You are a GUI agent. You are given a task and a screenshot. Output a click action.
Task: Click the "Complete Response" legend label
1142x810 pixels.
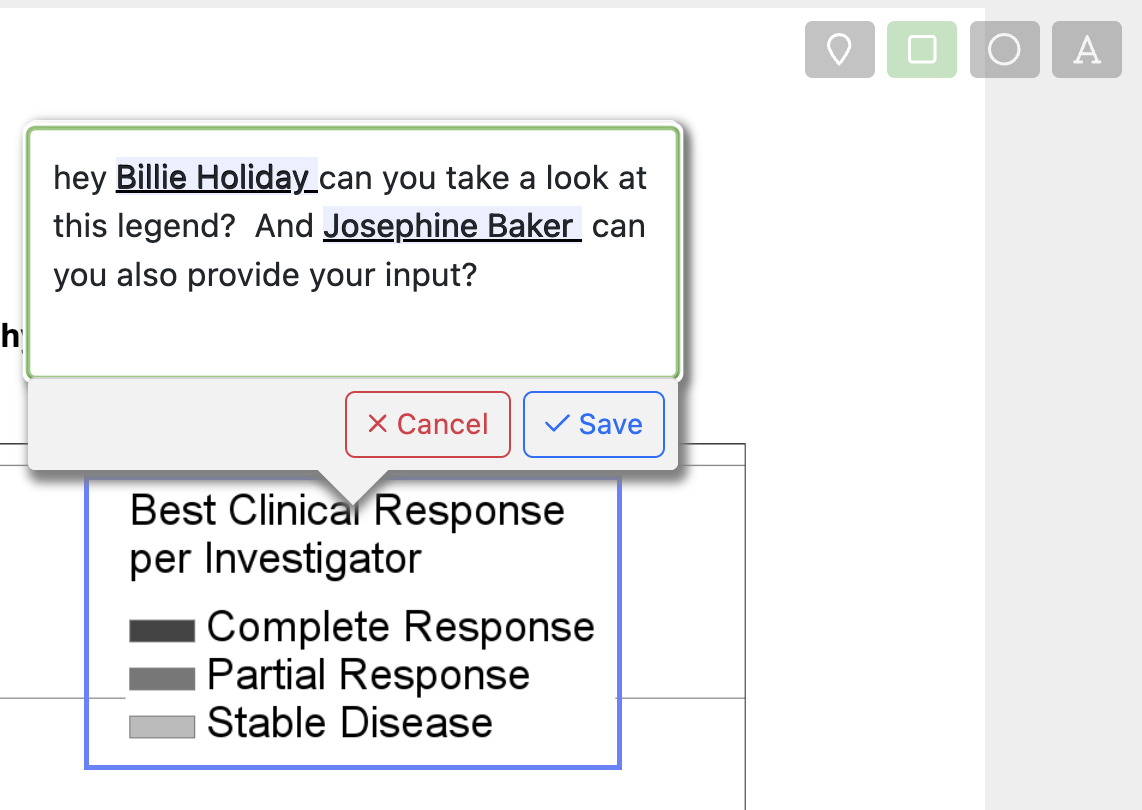(400, 628)
